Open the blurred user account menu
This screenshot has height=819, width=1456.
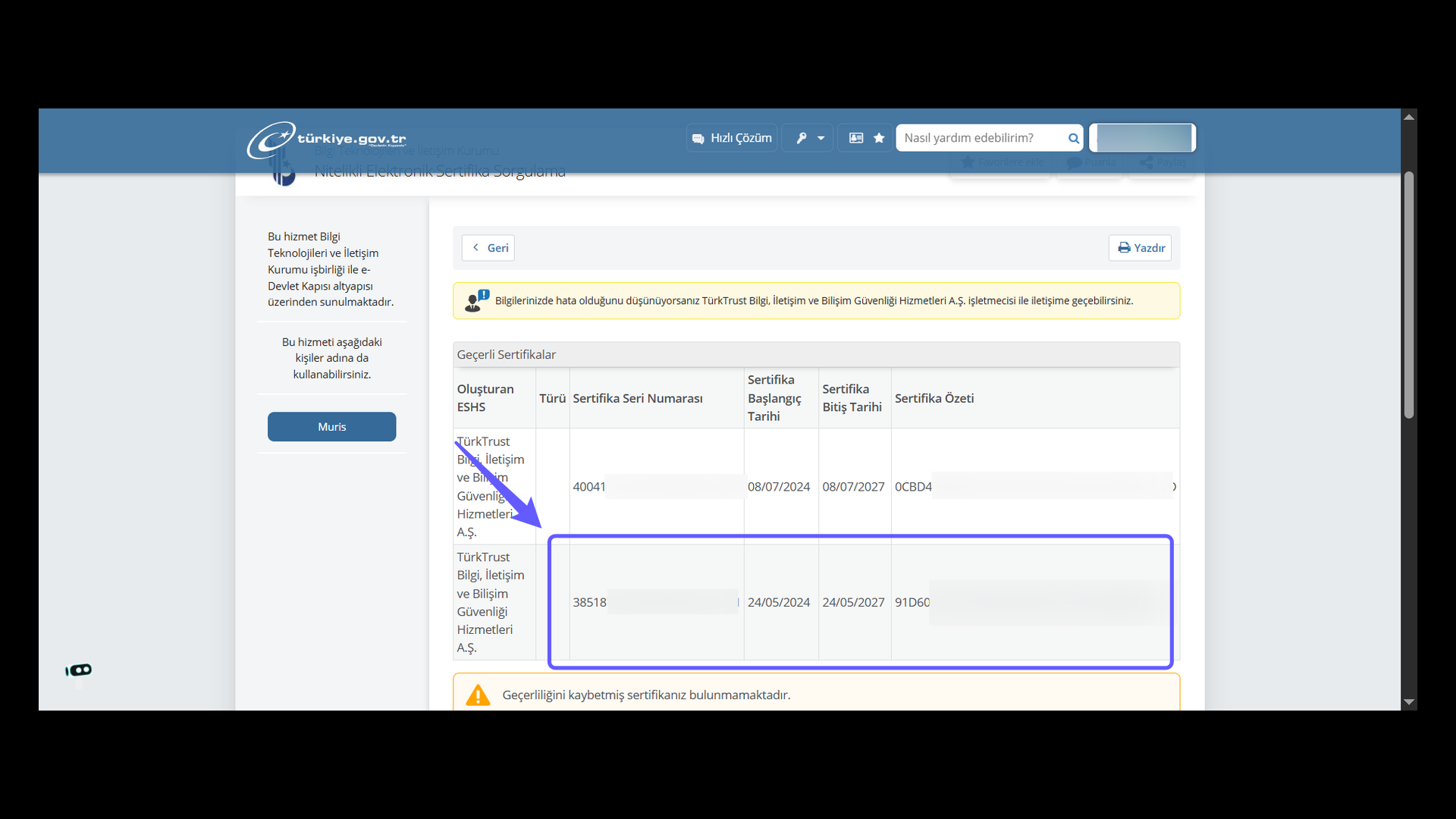point(1143,138)
